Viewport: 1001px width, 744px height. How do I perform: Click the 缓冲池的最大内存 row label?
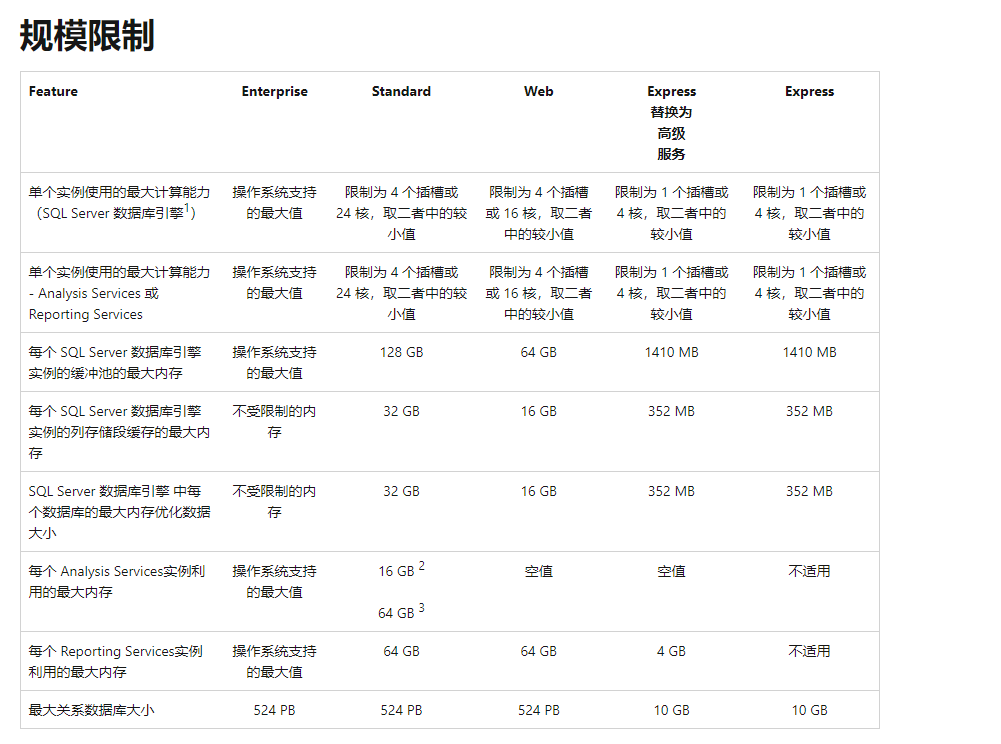coord(115,363)
